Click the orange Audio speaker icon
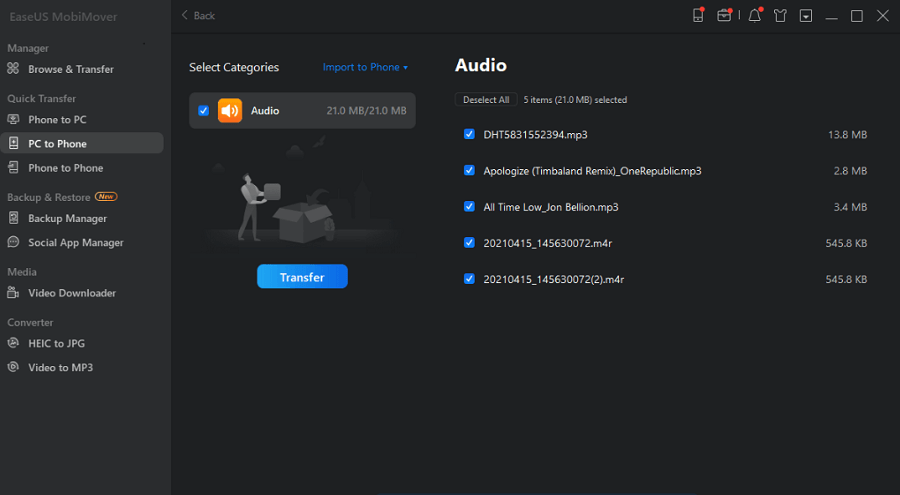The width and height of the screenshot is (900, 495). click(x=230, y=111)
